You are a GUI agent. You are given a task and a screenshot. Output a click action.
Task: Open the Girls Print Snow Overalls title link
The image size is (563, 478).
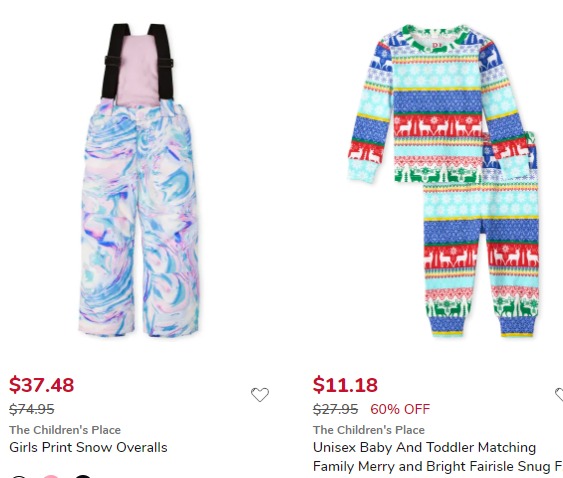click(88, 447)
